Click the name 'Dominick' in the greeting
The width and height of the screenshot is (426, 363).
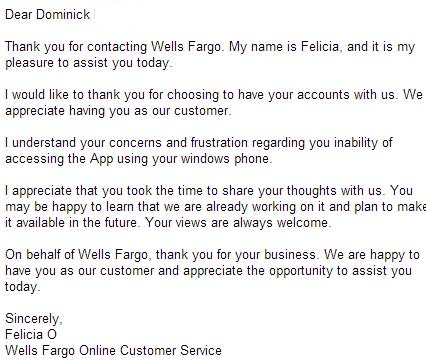click(x=63, y=14)
